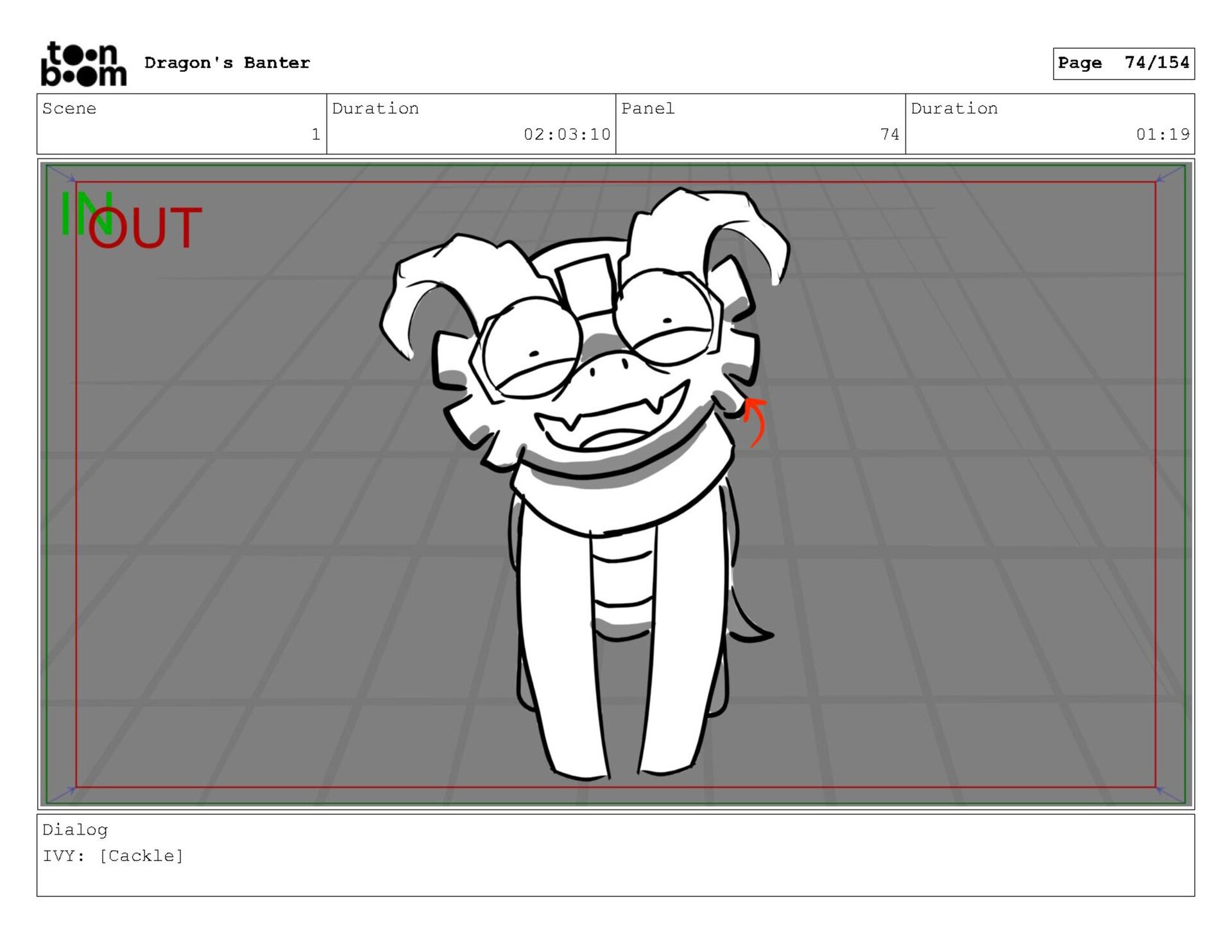Click the IVY: [Cackle] dialog line
This screenshot has height=952, width=1232.
click(x=113, y=856)
